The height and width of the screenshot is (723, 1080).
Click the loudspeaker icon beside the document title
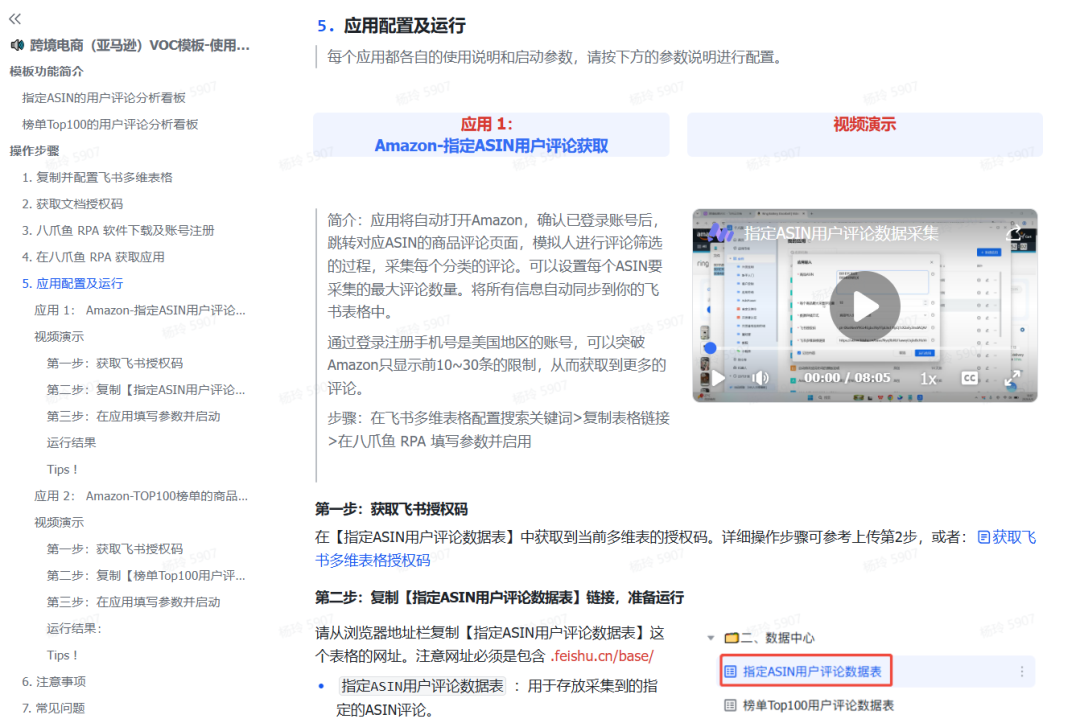pyautogui.click(x=17, y=45)
